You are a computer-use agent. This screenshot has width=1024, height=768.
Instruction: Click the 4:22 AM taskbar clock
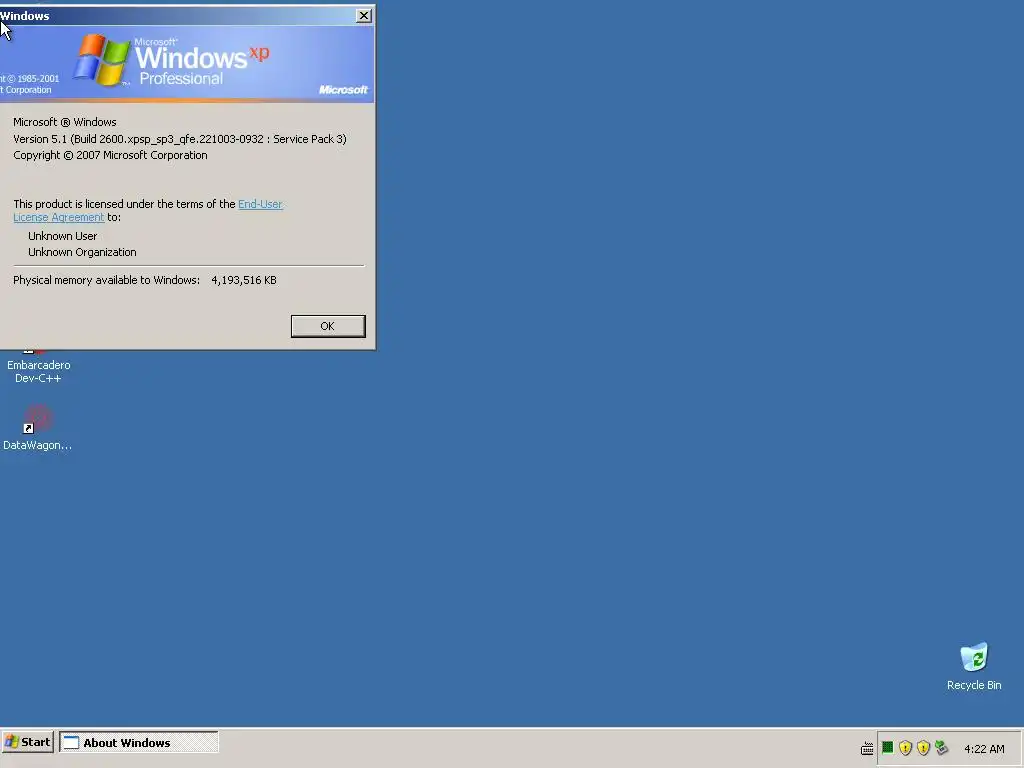click(984, 749)
